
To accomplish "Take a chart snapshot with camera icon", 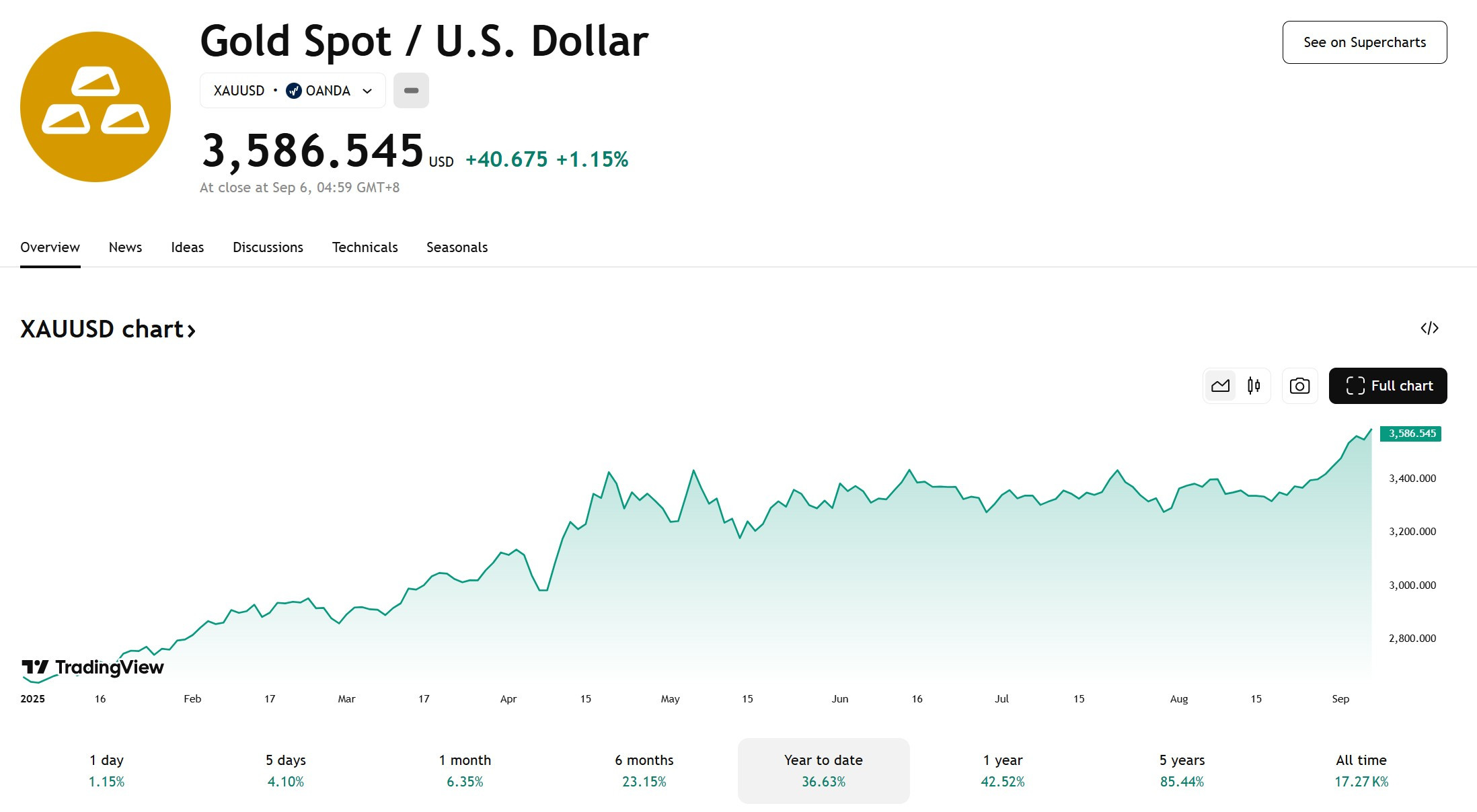I will pyautogui.click(x=1299, y=386).
